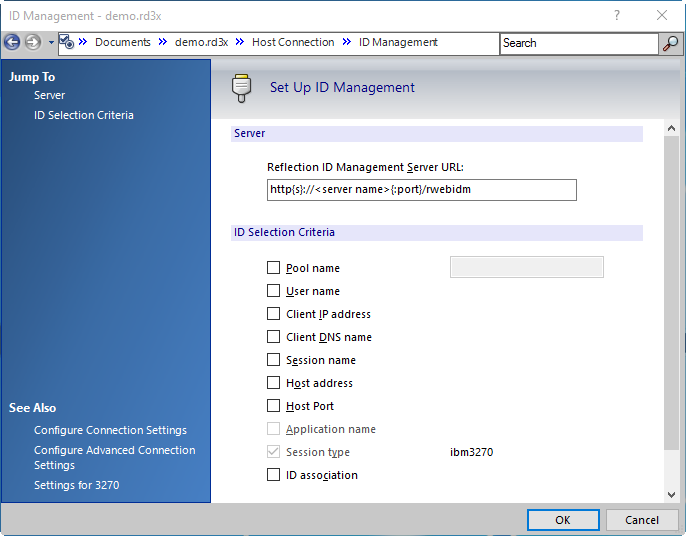
Task: Toggle the Client IP address checkbox
Action: 274,314
